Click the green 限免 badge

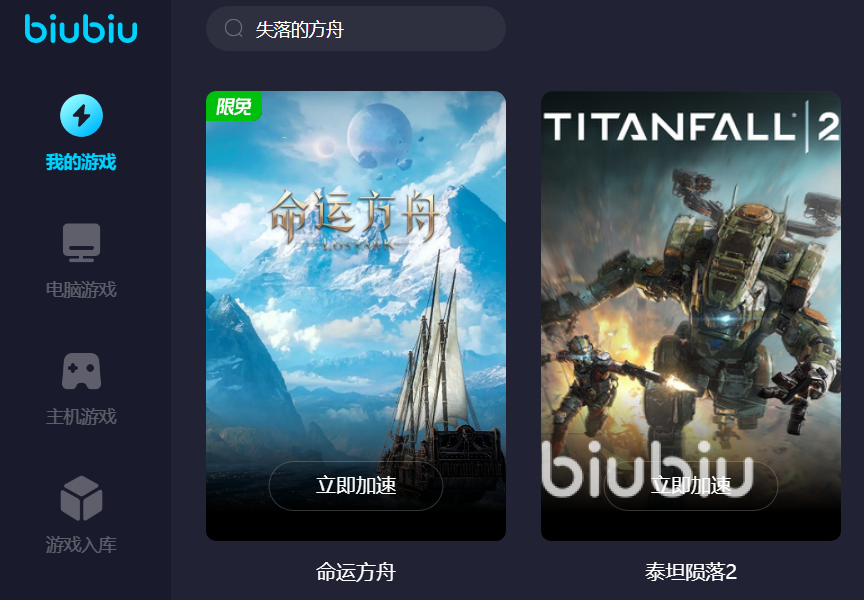(x=234, y=106)
